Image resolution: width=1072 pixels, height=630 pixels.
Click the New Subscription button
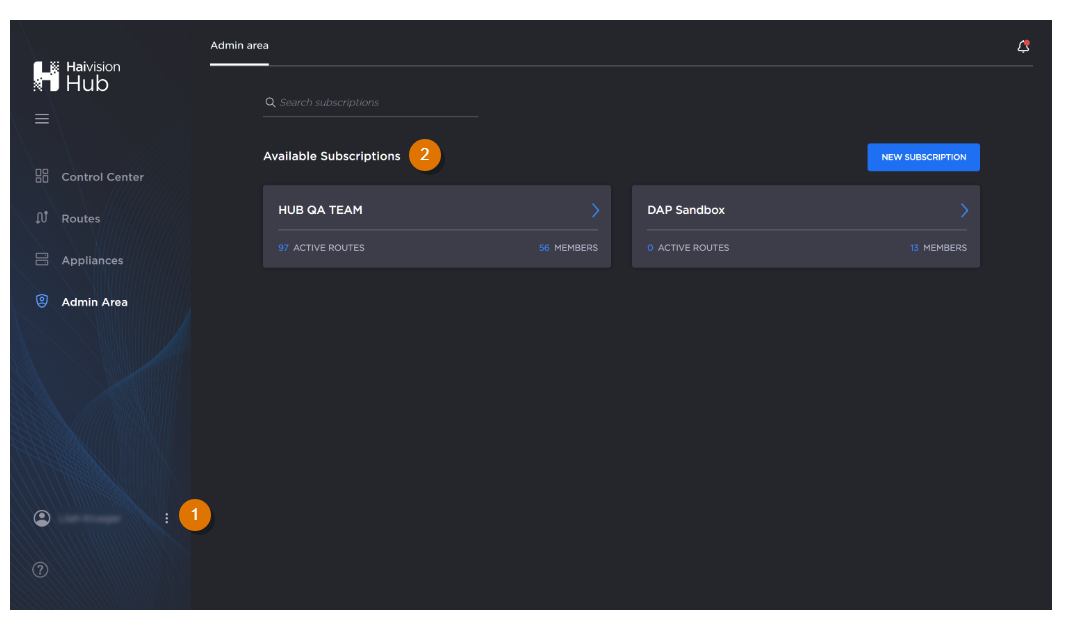[x=923, y=157]
